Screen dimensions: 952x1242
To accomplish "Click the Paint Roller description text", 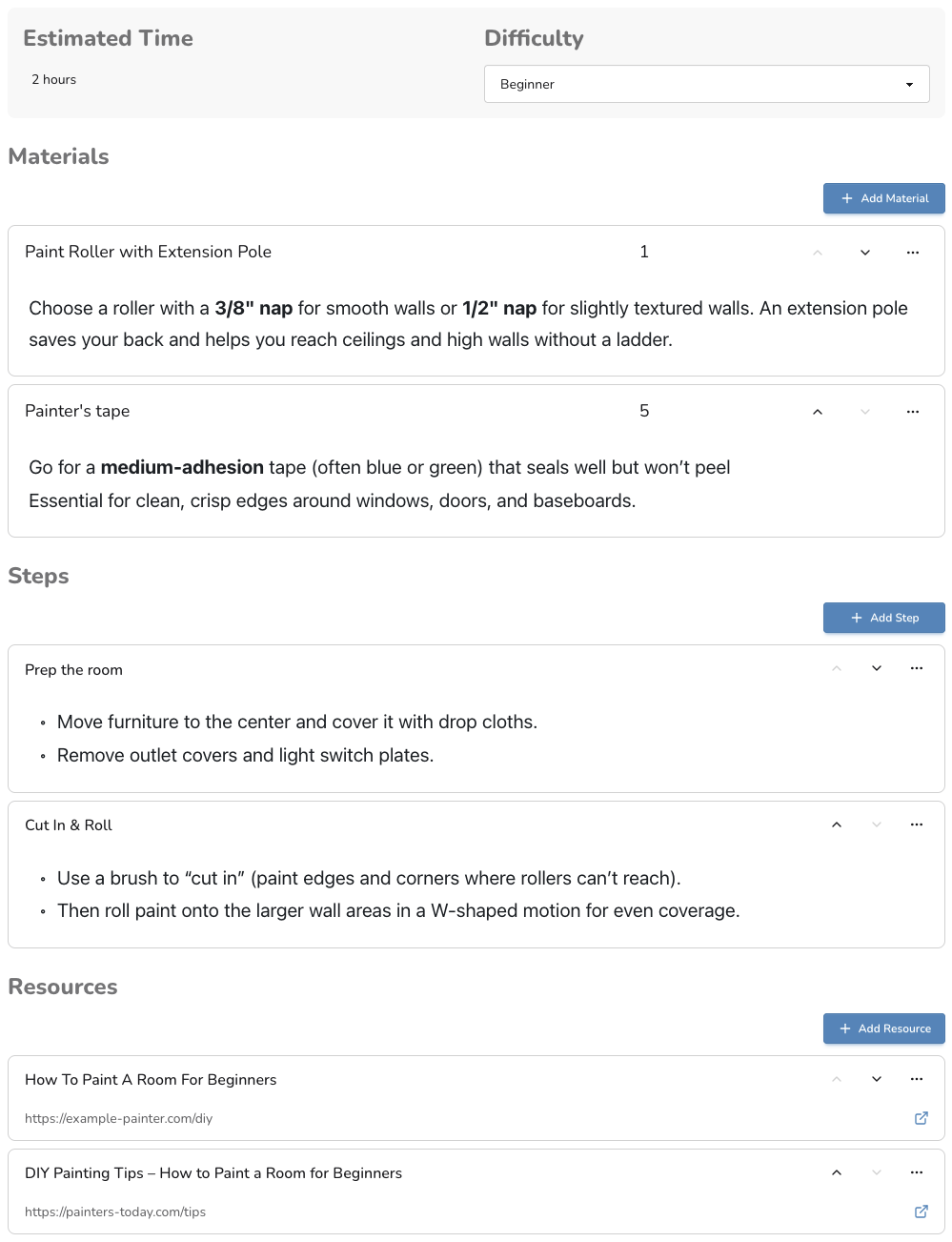I will 468,324.
